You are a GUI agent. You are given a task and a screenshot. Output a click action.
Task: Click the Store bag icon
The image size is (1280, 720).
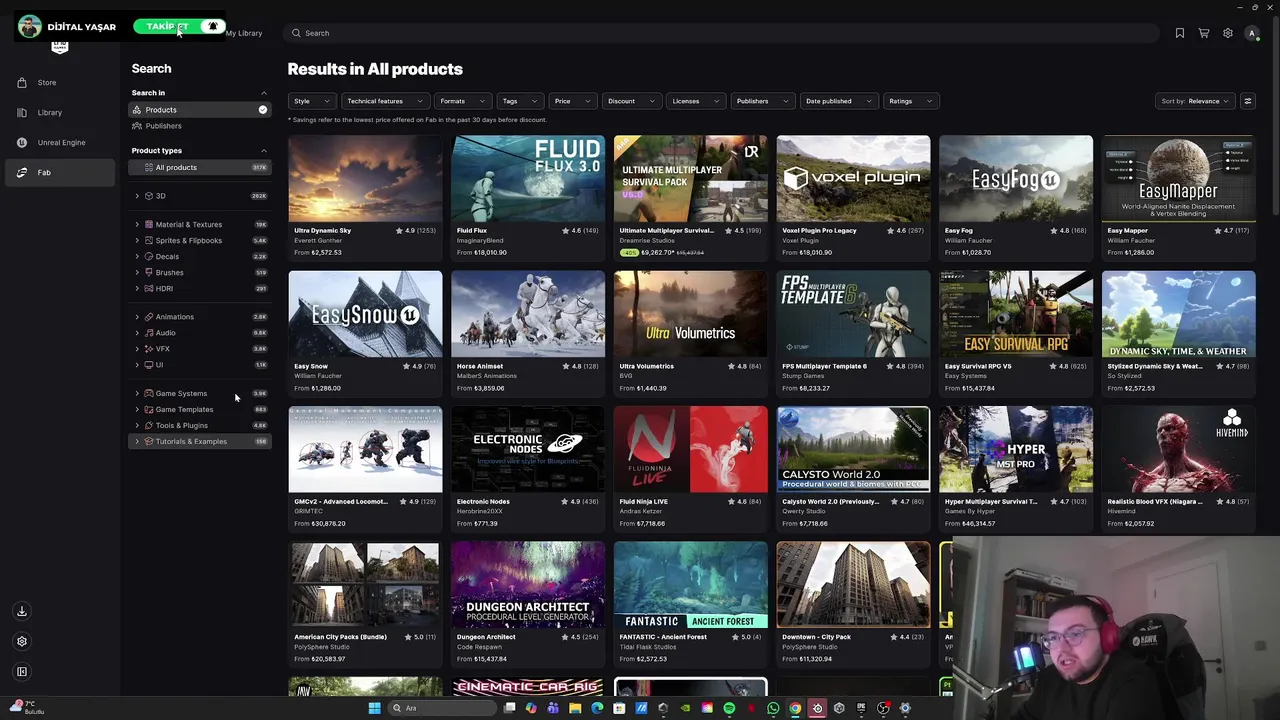22,82
